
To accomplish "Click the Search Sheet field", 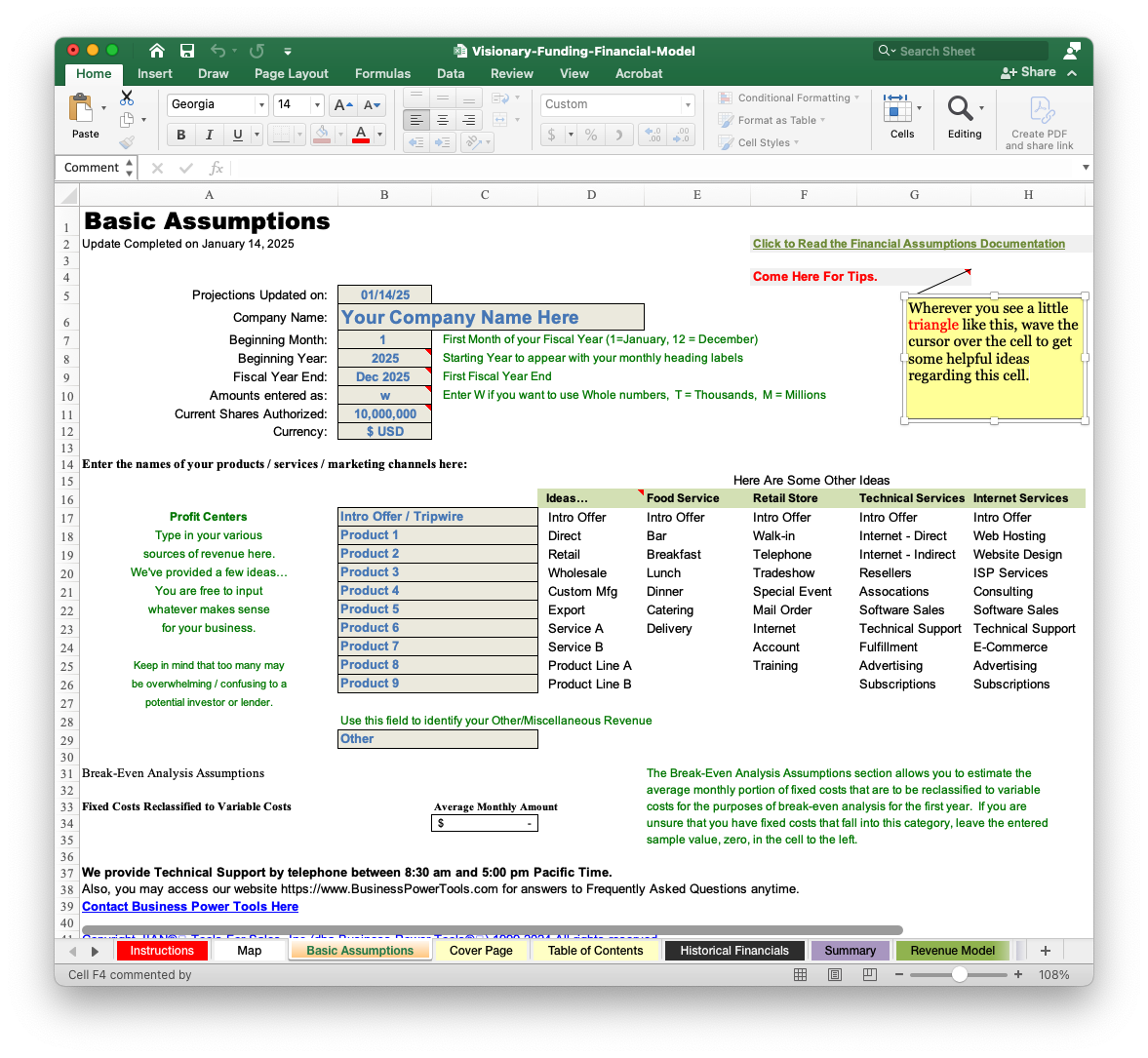I will click(x=960, y=52).
